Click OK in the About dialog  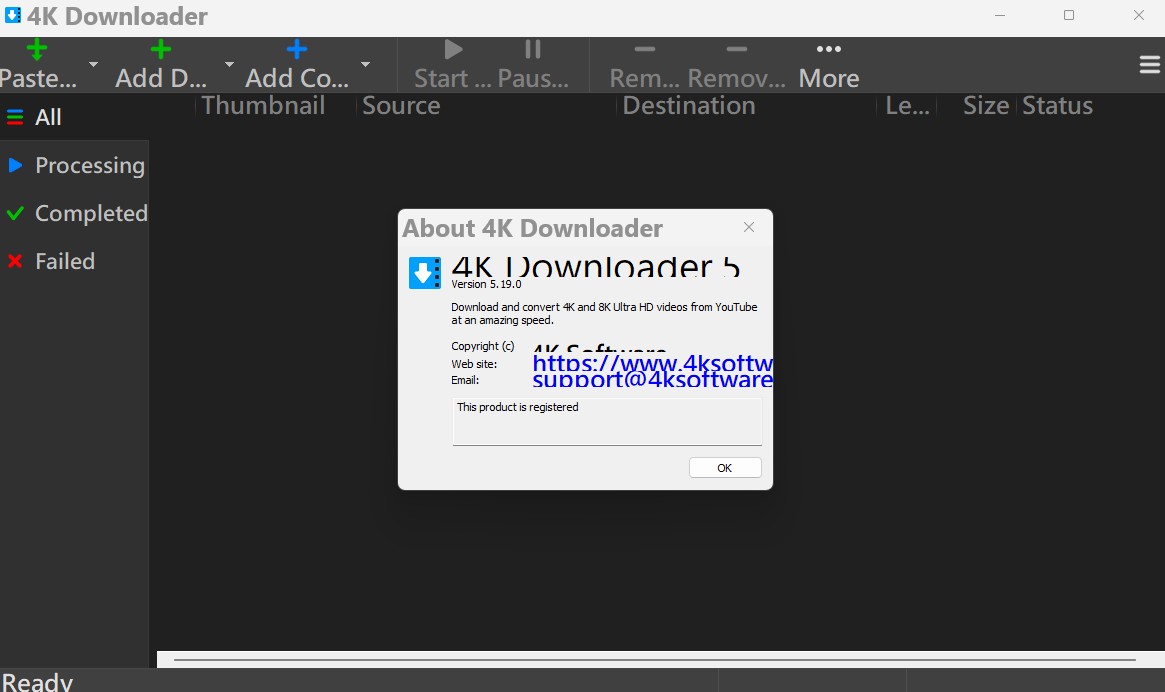[725, 468]
